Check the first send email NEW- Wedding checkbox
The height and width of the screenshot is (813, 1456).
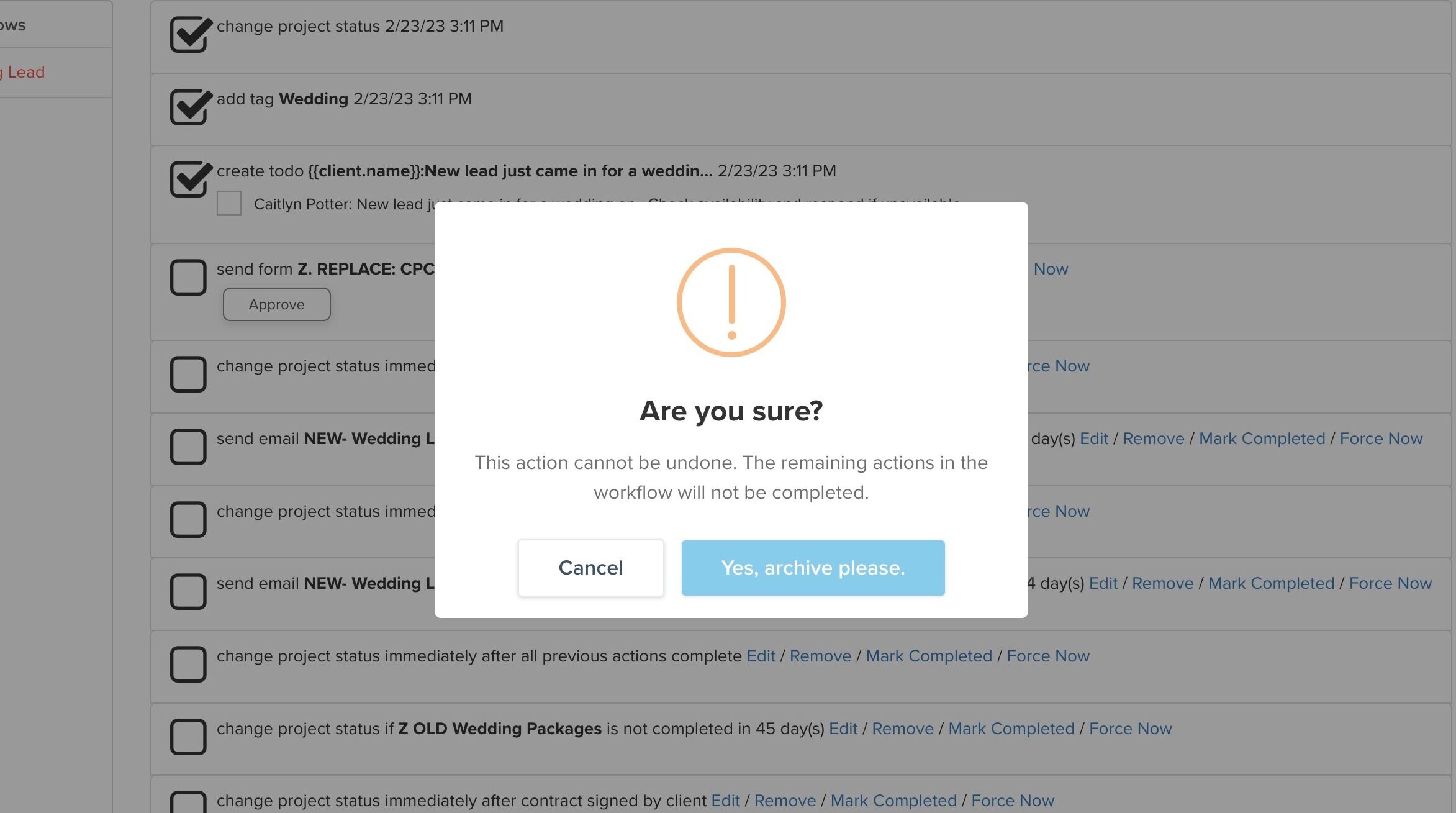(188, 447)
